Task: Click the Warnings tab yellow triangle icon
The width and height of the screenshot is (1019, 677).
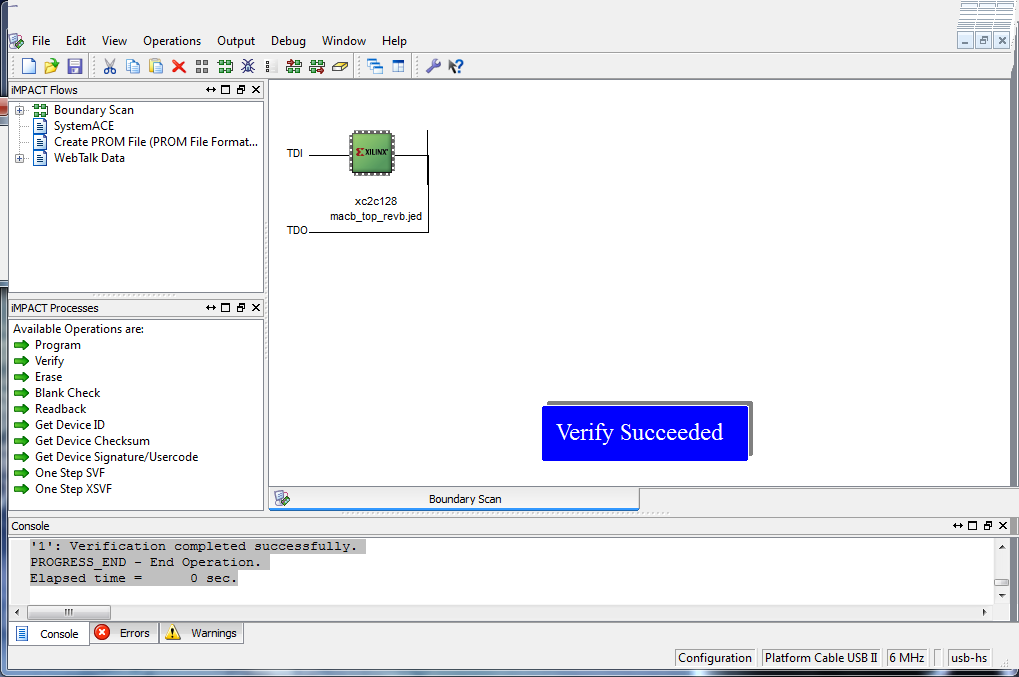Action: click(173, 632)
